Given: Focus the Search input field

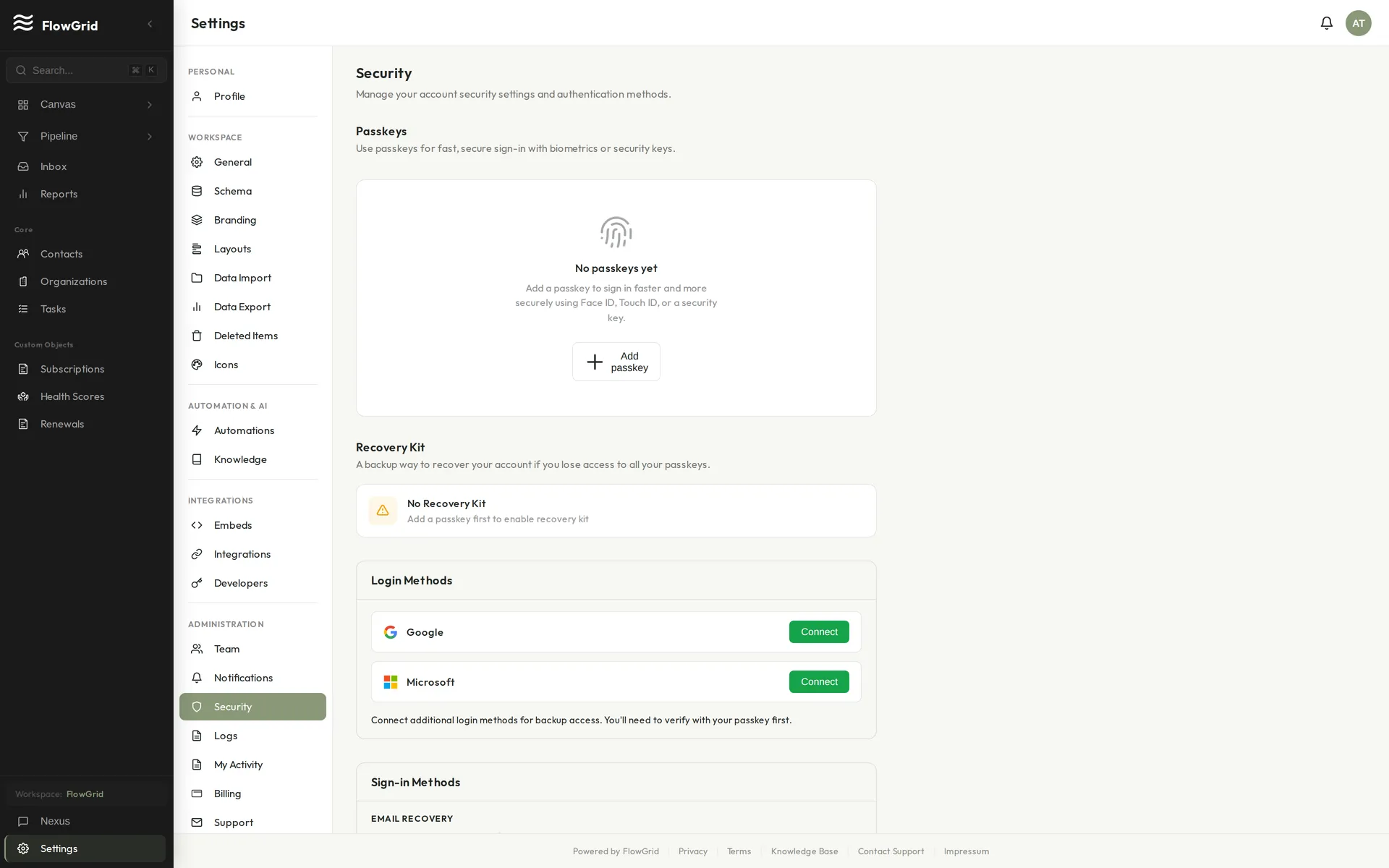Looking at the screenshot, I should pos(86,70).
